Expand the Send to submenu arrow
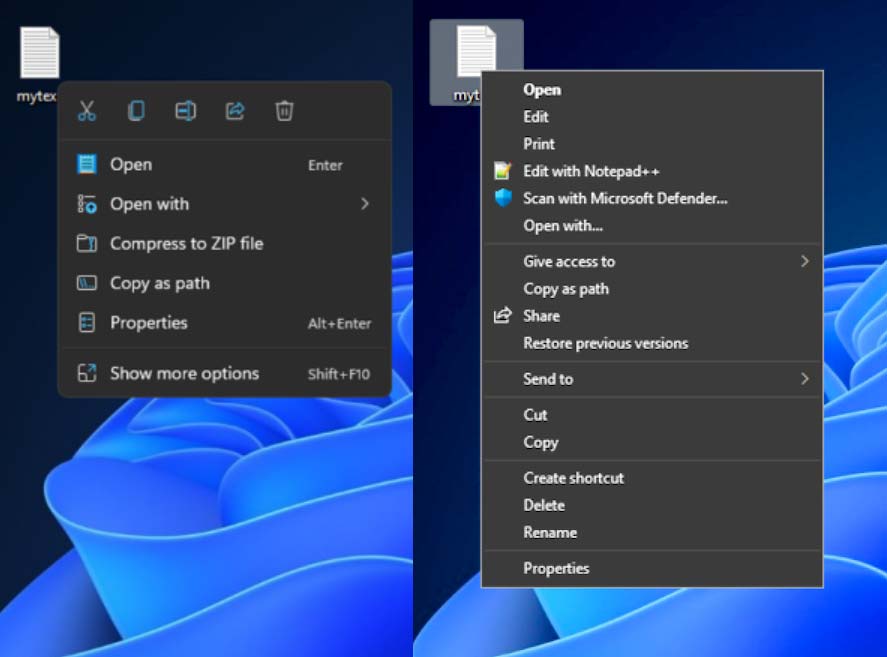The height and width of the screenshot is (657, 887). point(804,379)
